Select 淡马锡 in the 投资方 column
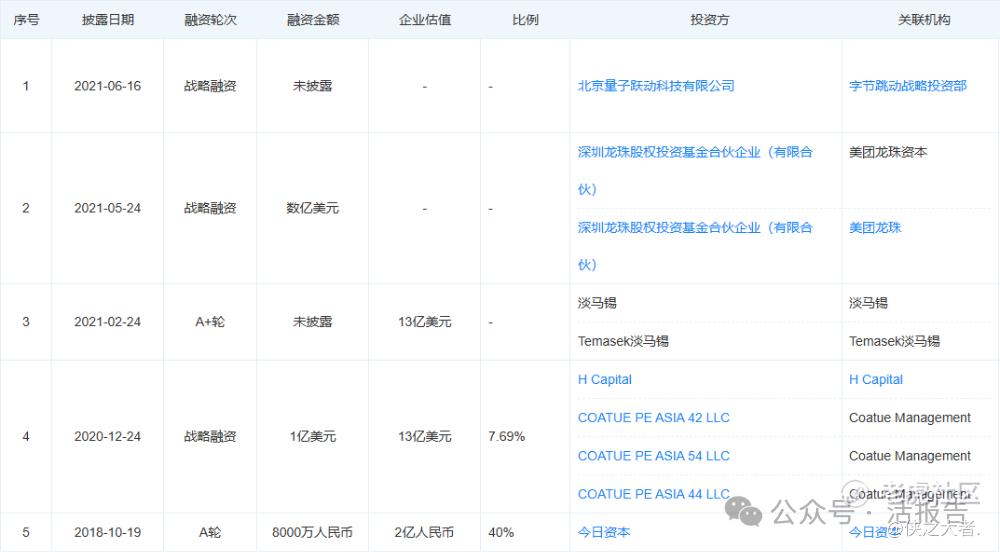1000x552 pixels. click(597, 303)
